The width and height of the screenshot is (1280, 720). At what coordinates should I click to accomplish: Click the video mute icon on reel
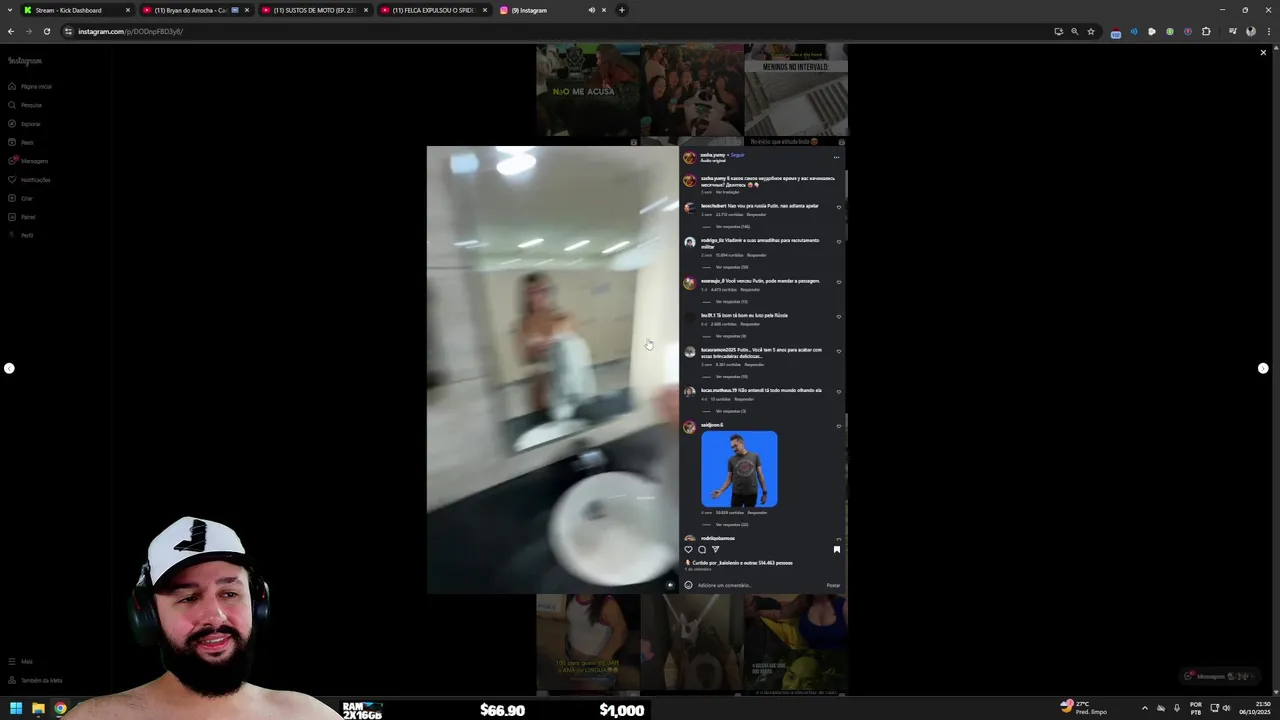670,585
